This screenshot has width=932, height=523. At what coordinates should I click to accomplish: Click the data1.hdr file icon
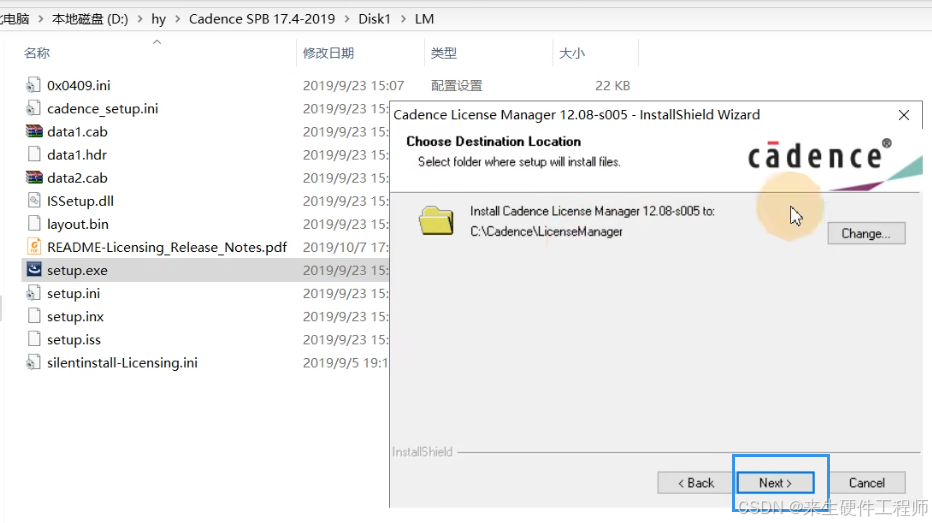(34, 155)
